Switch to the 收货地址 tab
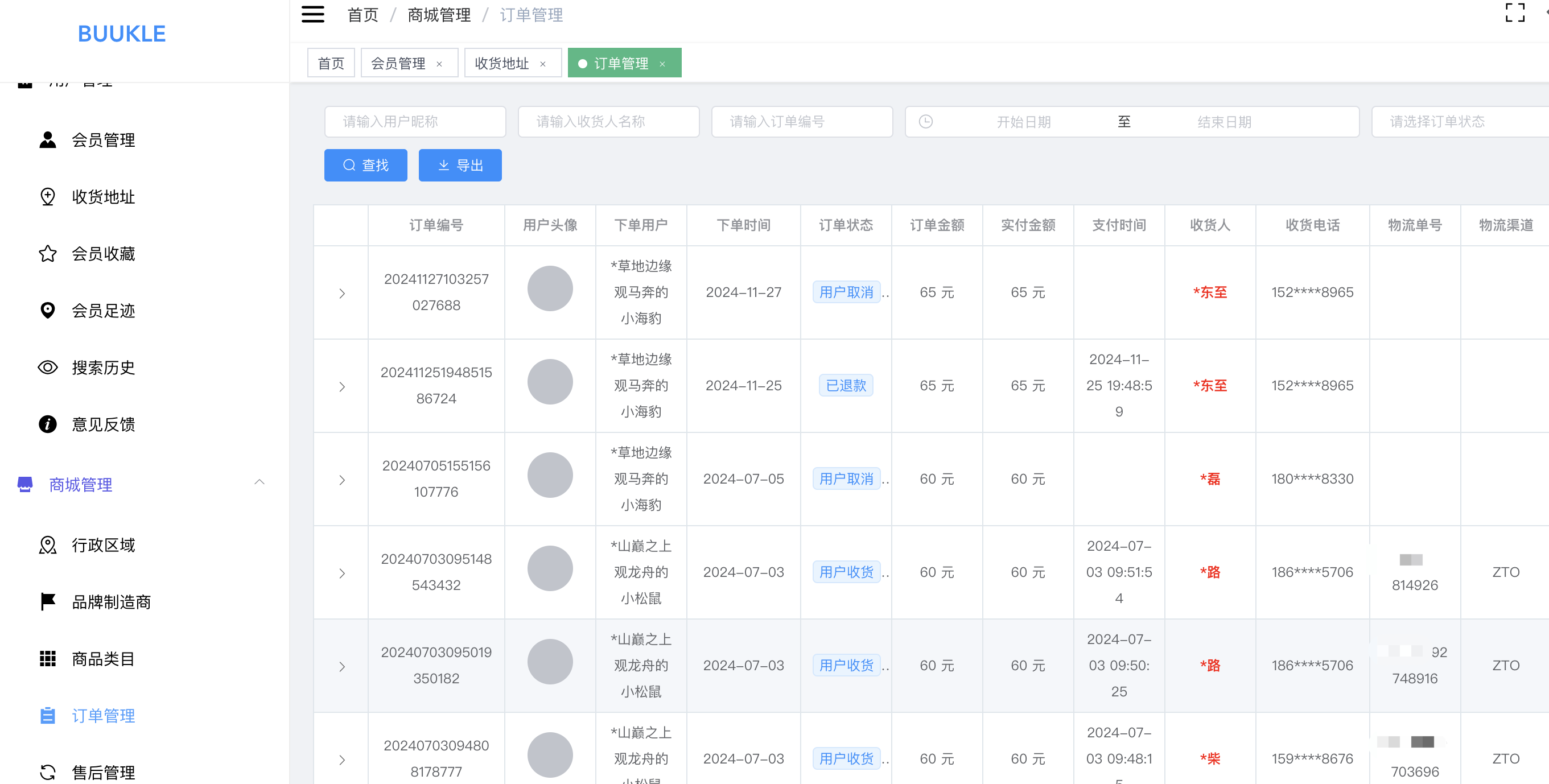 pyautogui.click(x=512, y=63)
